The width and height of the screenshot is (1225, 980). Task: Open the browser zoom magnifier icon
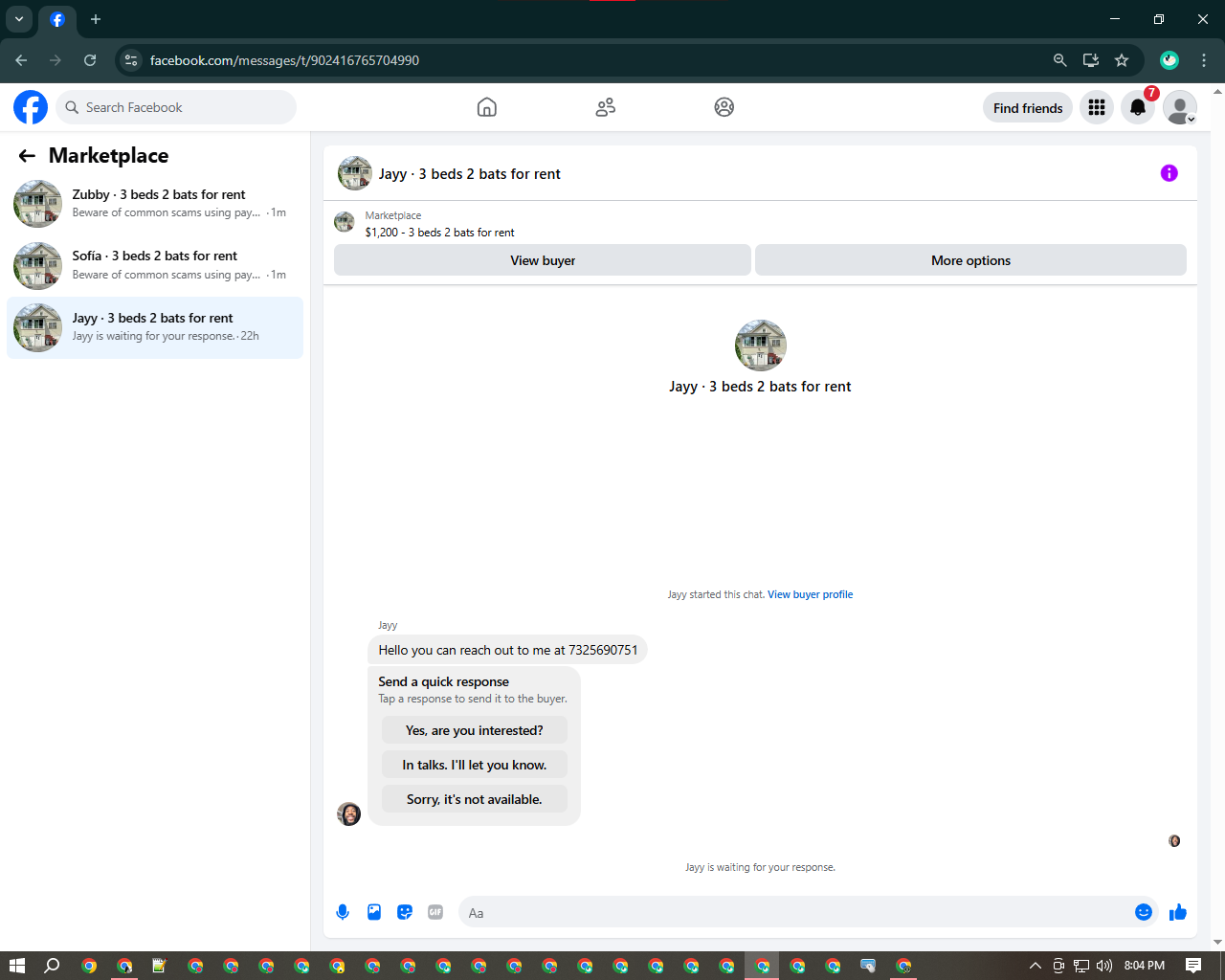[x=1059, y=60]
